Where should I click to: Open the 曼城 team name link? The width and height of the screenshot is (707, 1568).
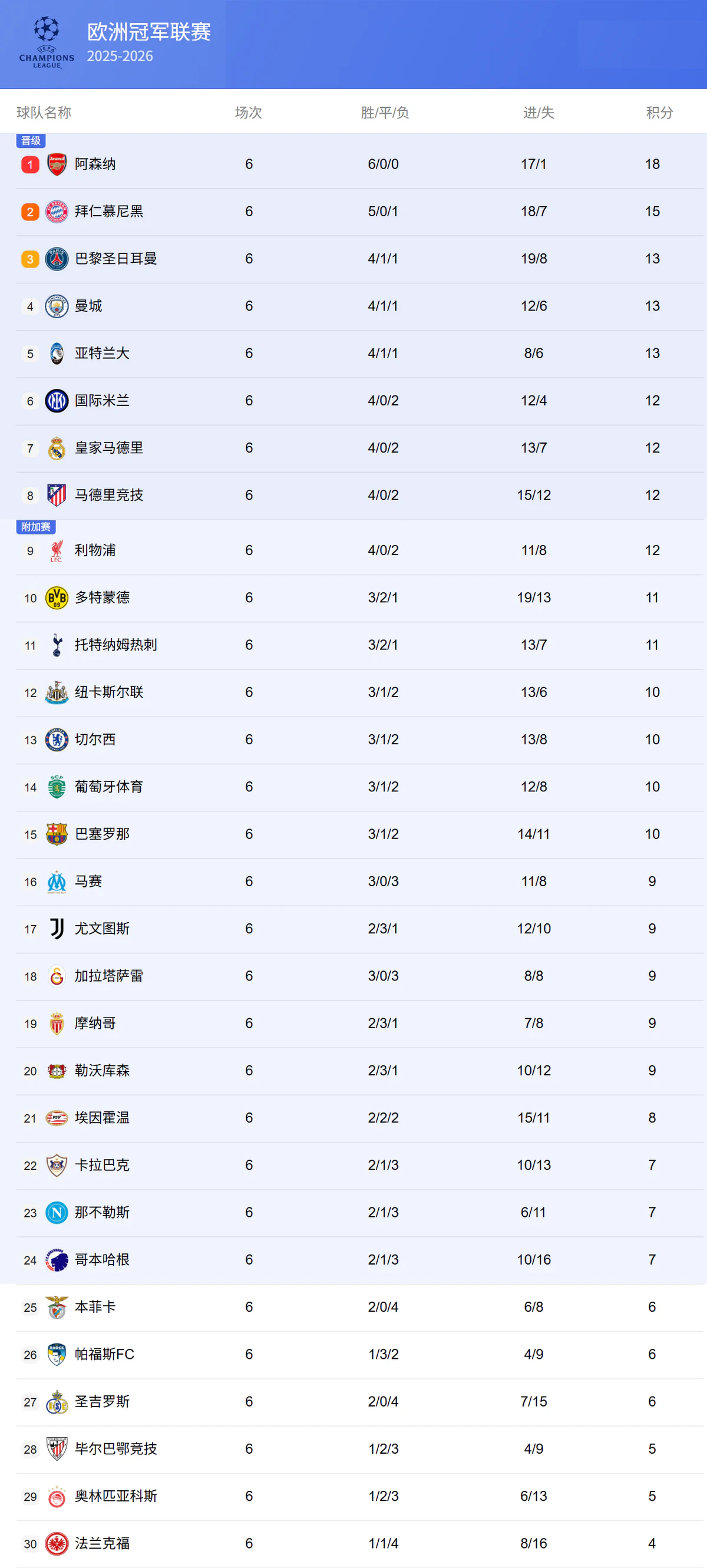point(88,306)
